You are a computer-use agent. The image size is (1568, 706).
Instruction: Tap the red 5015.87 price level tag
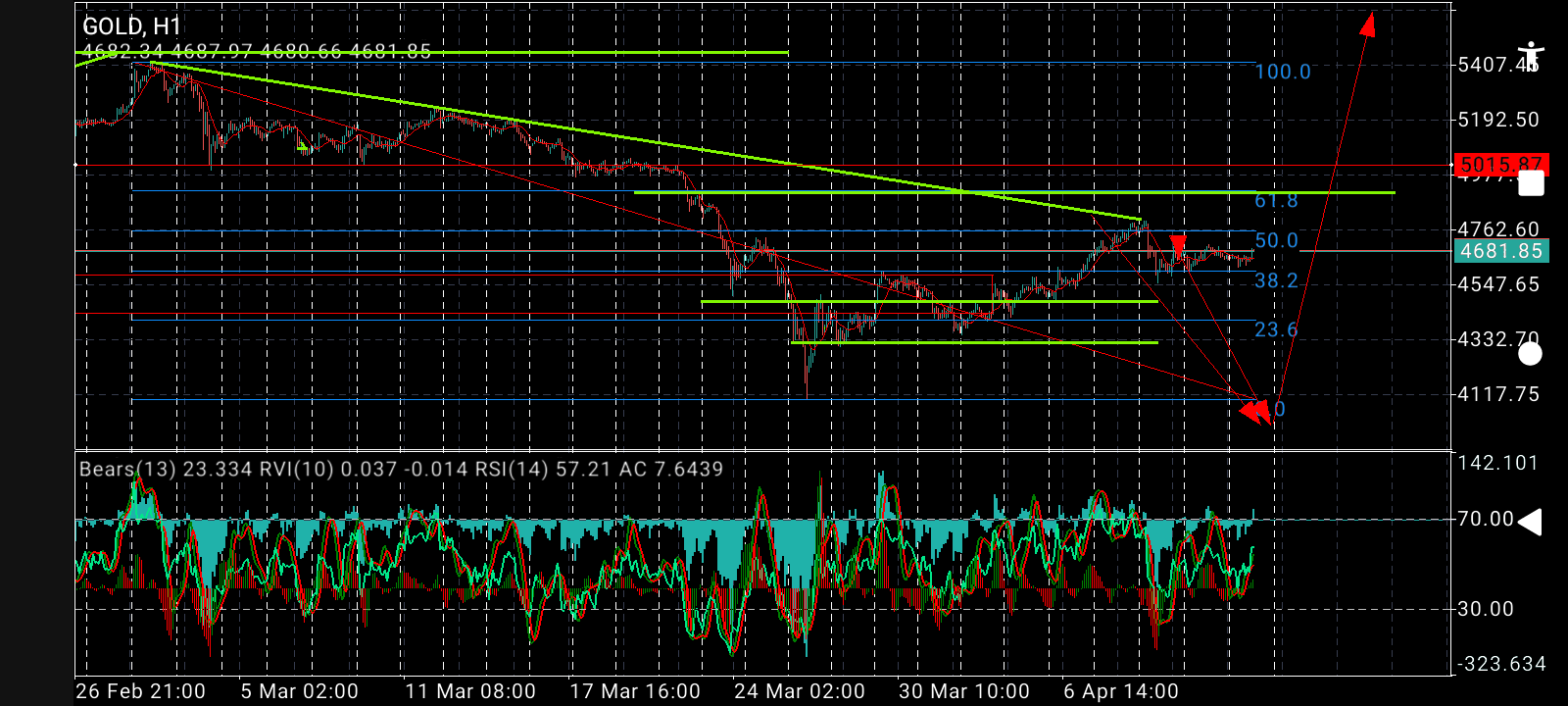click(1499, 164)
